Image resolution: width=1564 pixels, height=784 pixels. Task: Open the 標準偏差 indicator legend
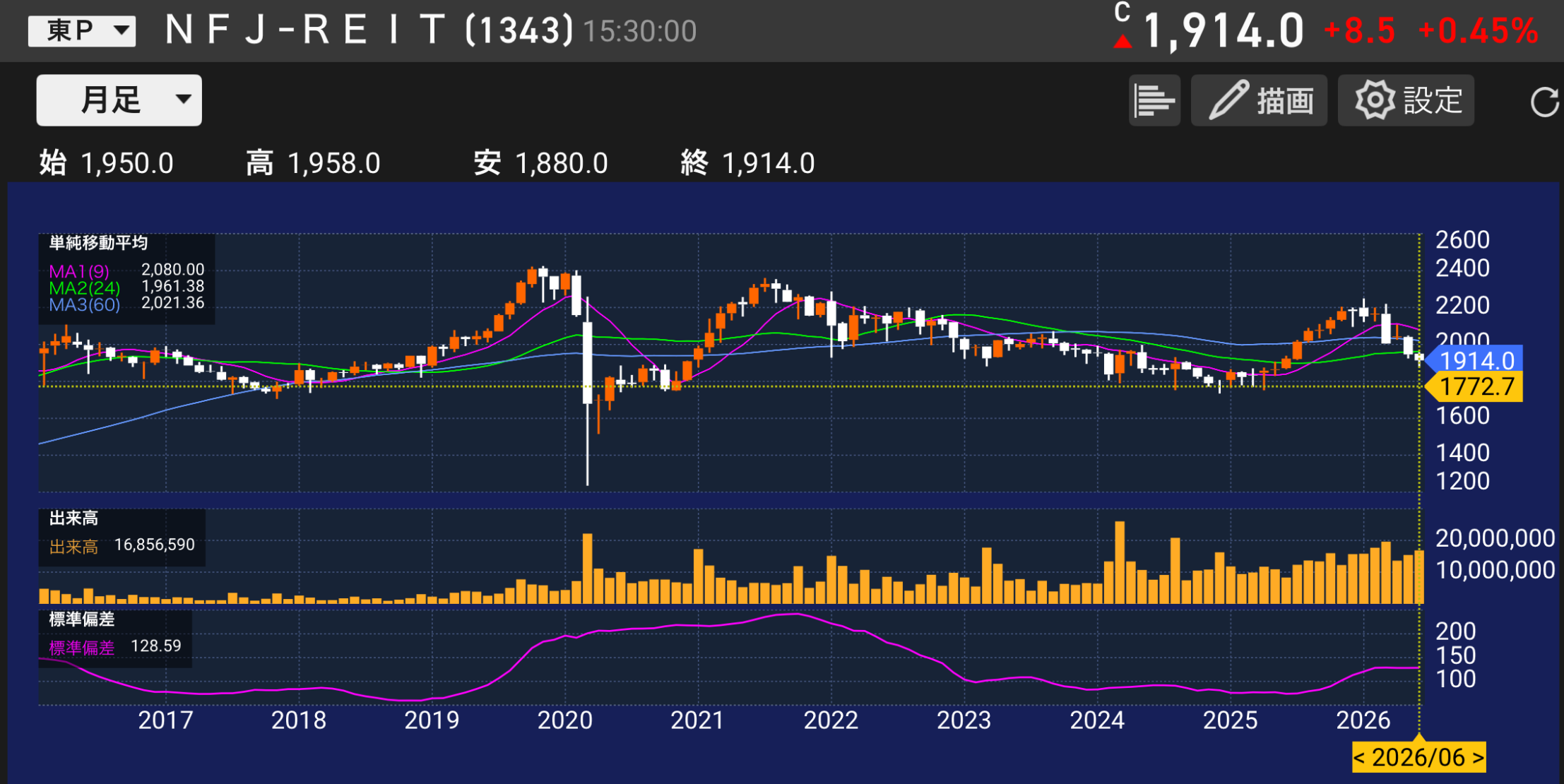81,619
